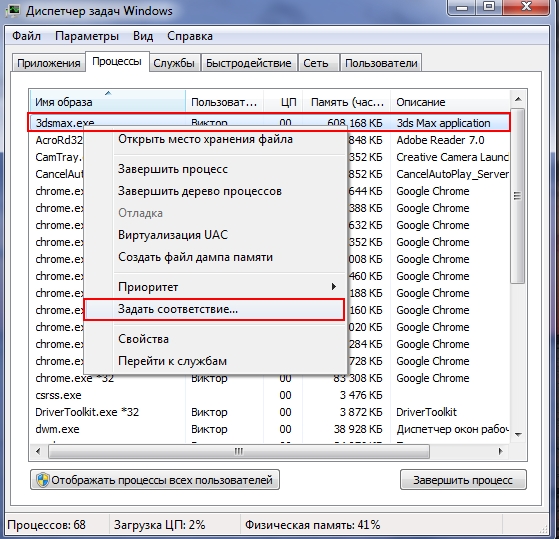Viewport: 559px width, 539px height.
Task: Open the Быстродействие tab
Action: point(248,63)
